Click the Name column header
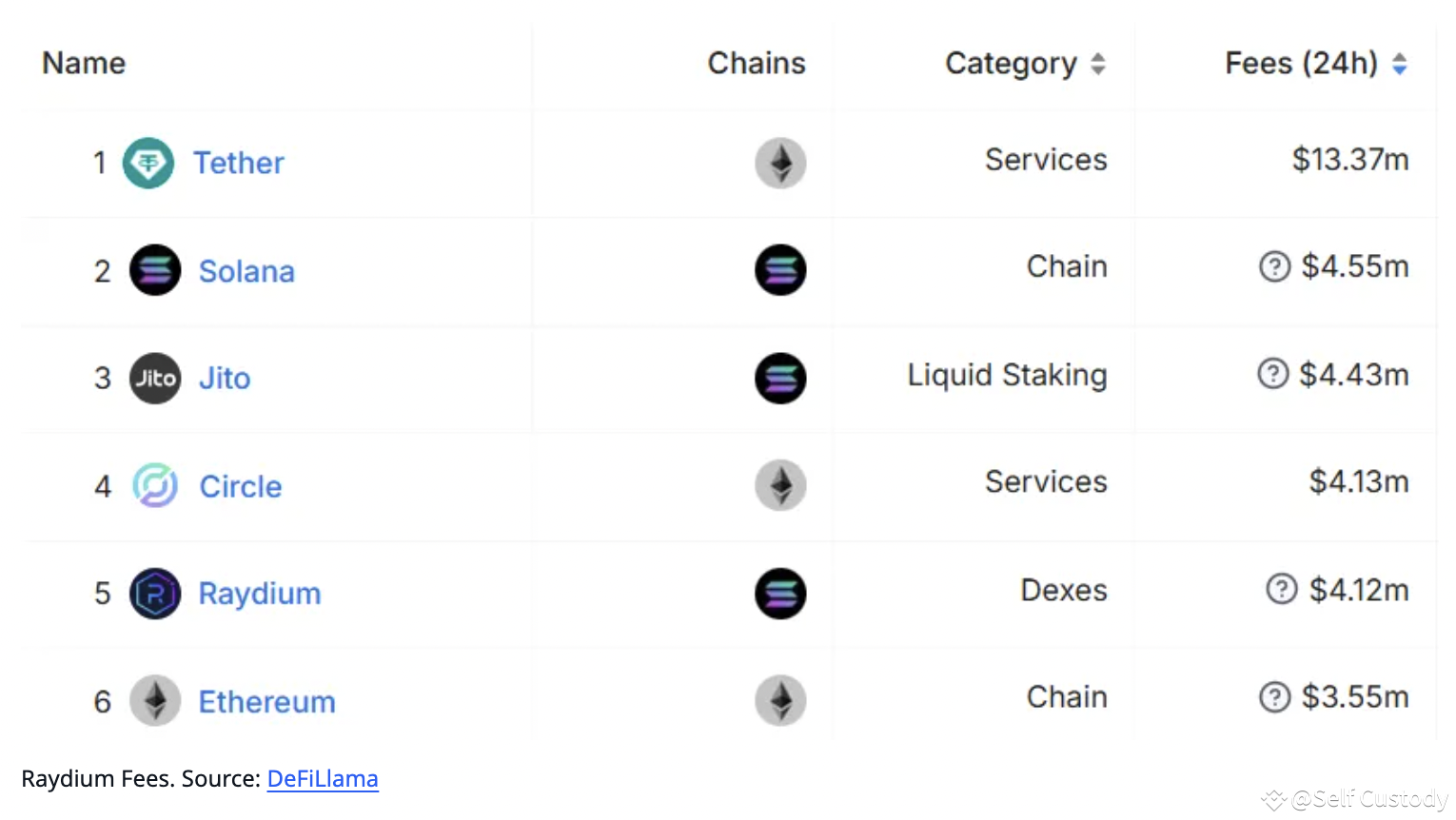The height and width of the screenshot is (820, 1456). click(x=84, y=63)
